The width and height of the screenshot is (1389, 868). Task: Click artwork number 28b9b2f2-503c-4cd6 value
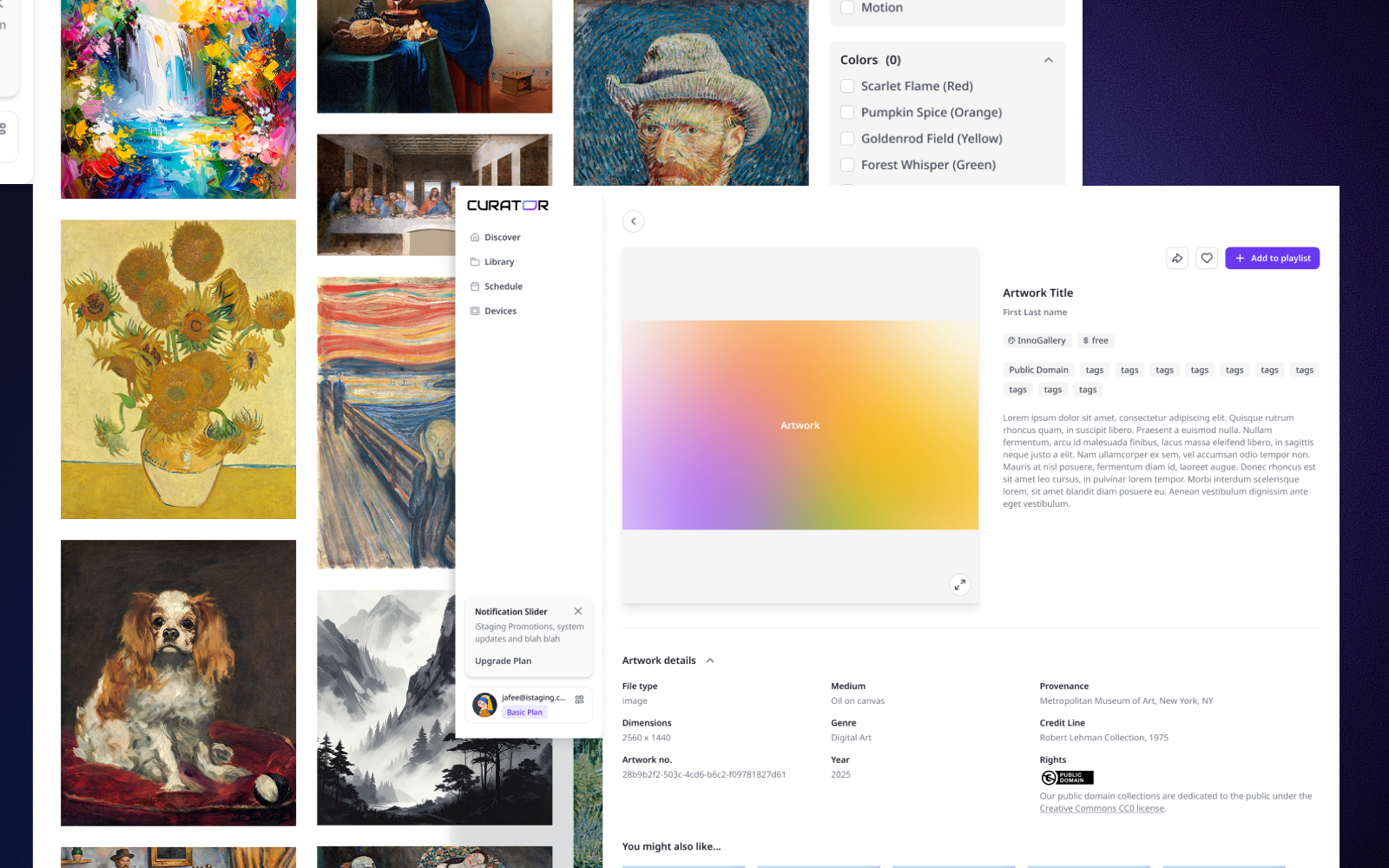(x=704, y=774)
